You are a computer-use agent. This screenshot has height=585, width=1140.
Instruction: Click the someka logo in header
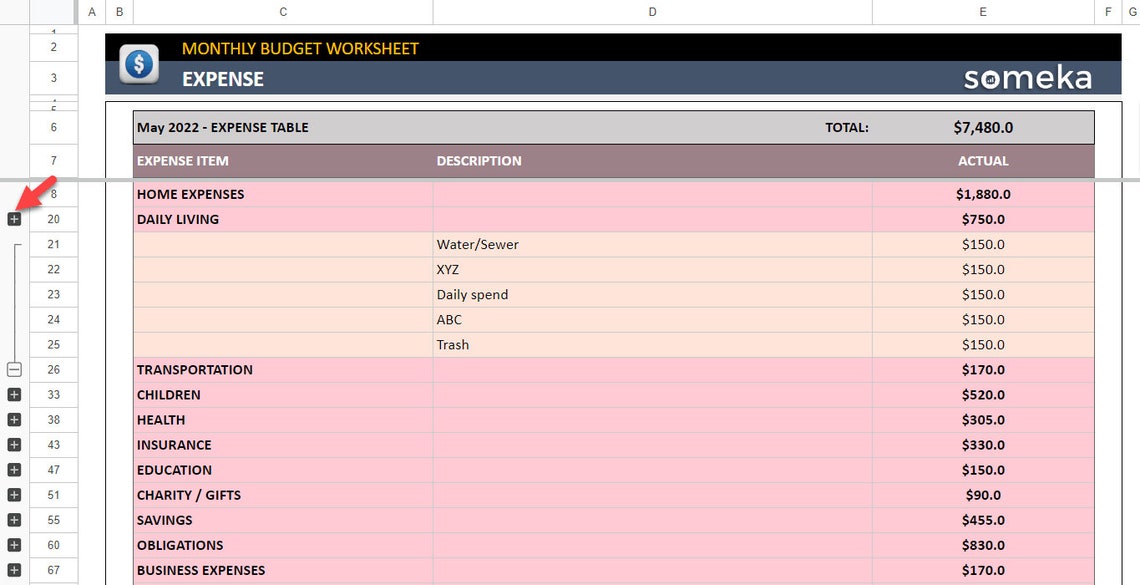[x=1027, y=78]
